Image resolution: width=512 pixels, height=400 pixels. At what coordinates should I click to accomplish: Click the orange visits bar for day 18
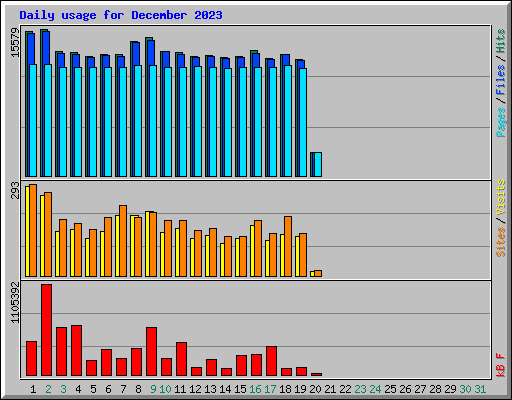(288, 246)
